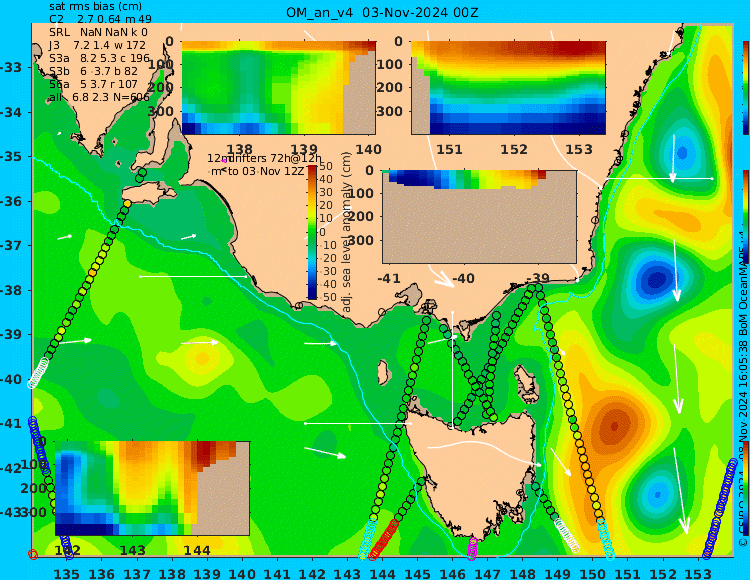
Task: Click the title 'OM_an_v4 03-Nov-2024 00Z'
Action: point(382,12)
